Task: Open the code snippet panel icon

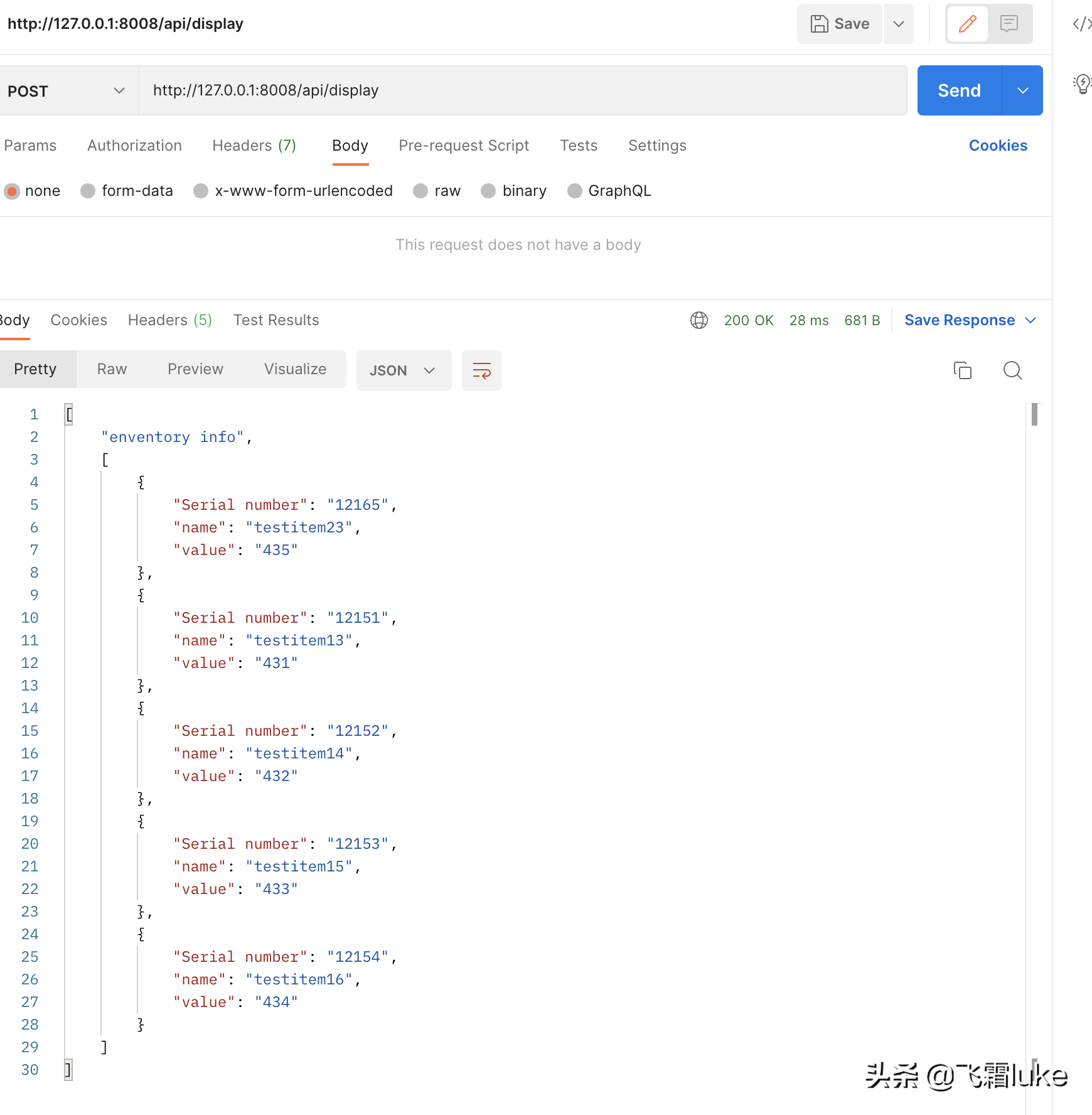Action: [1081, 24]
